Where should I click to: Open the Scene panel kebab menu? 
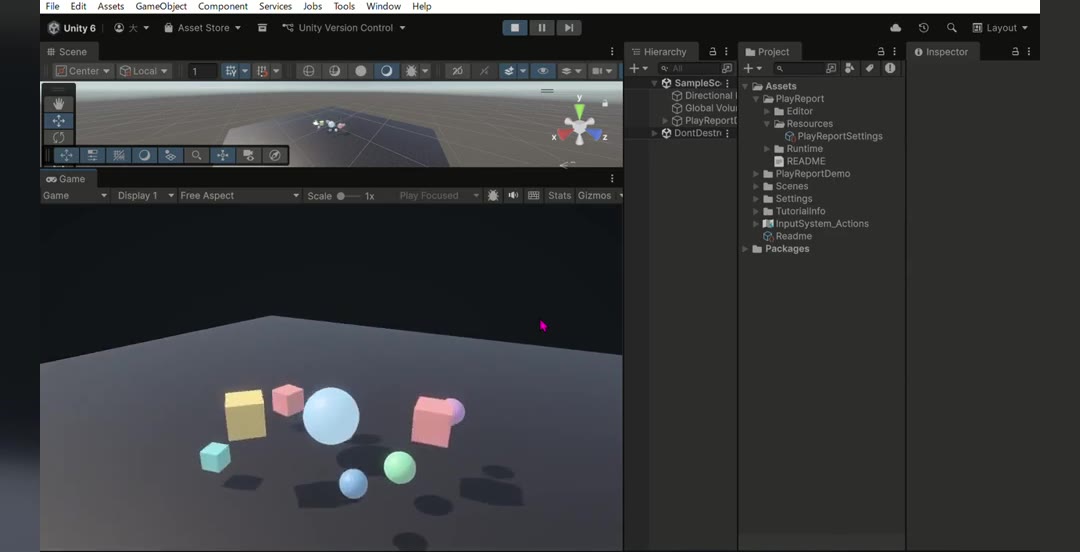pos(612,52)
